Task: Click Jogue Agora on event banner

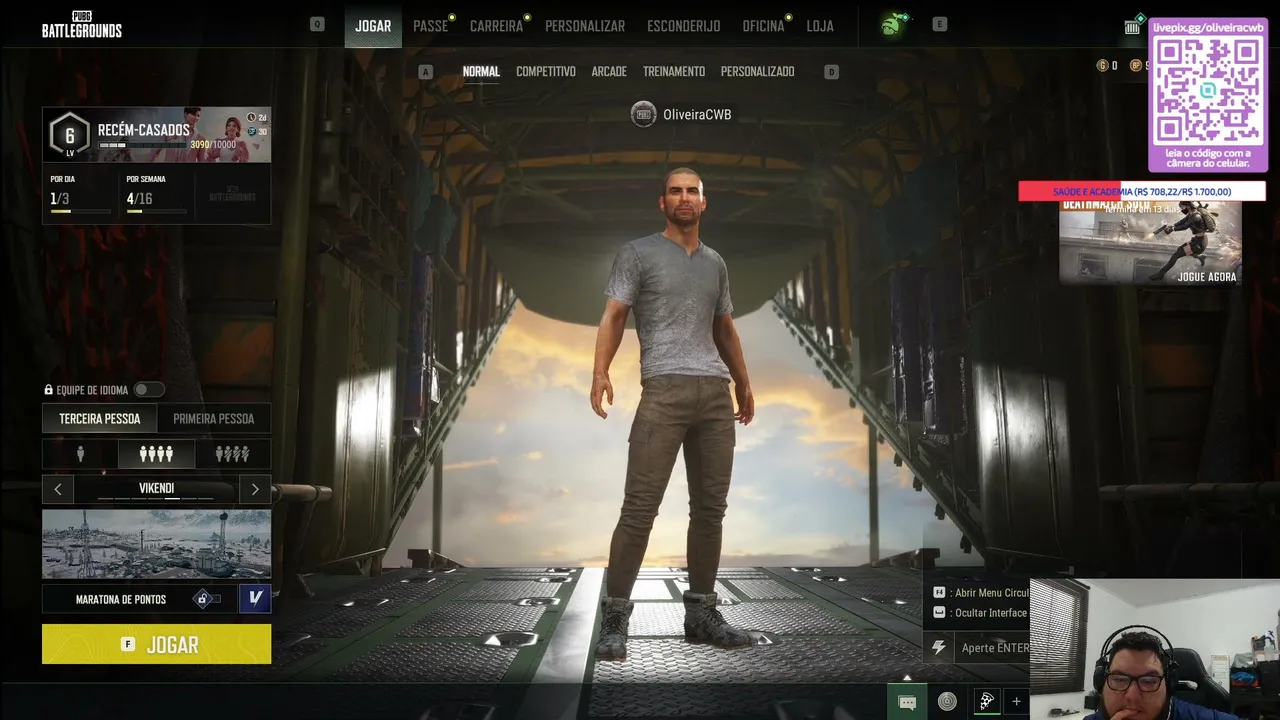Action: (1206, 277)
